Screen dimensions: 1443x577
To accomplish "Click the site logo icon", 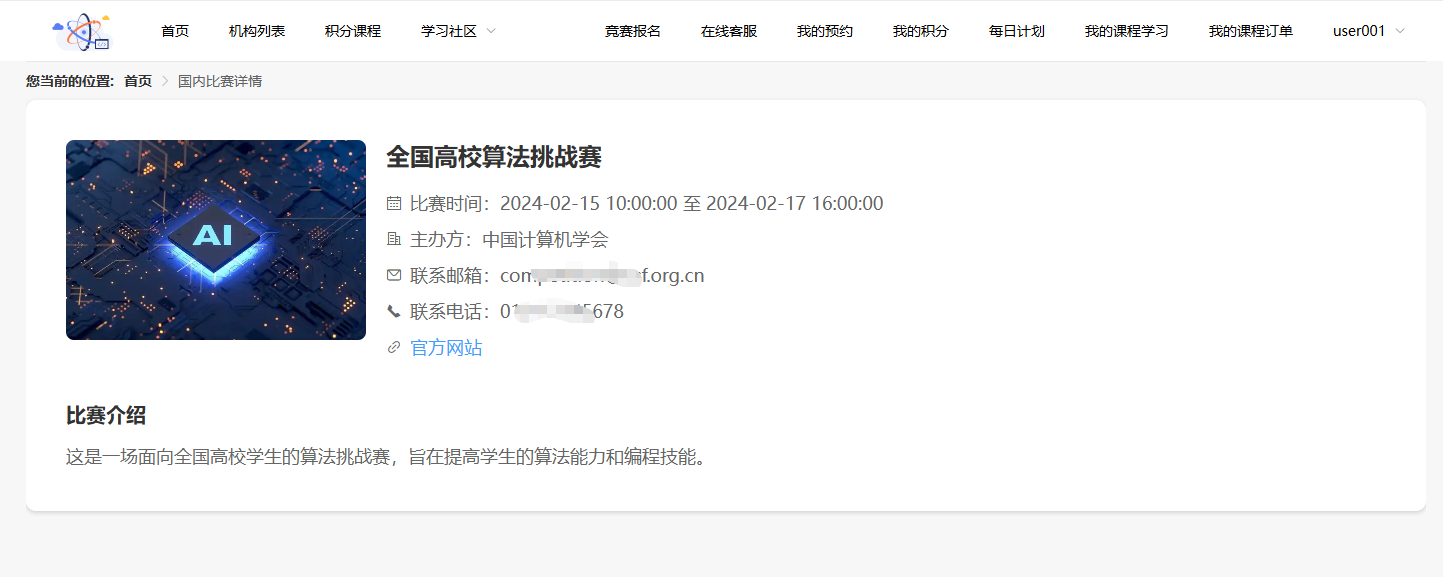I will click(82, 31).
